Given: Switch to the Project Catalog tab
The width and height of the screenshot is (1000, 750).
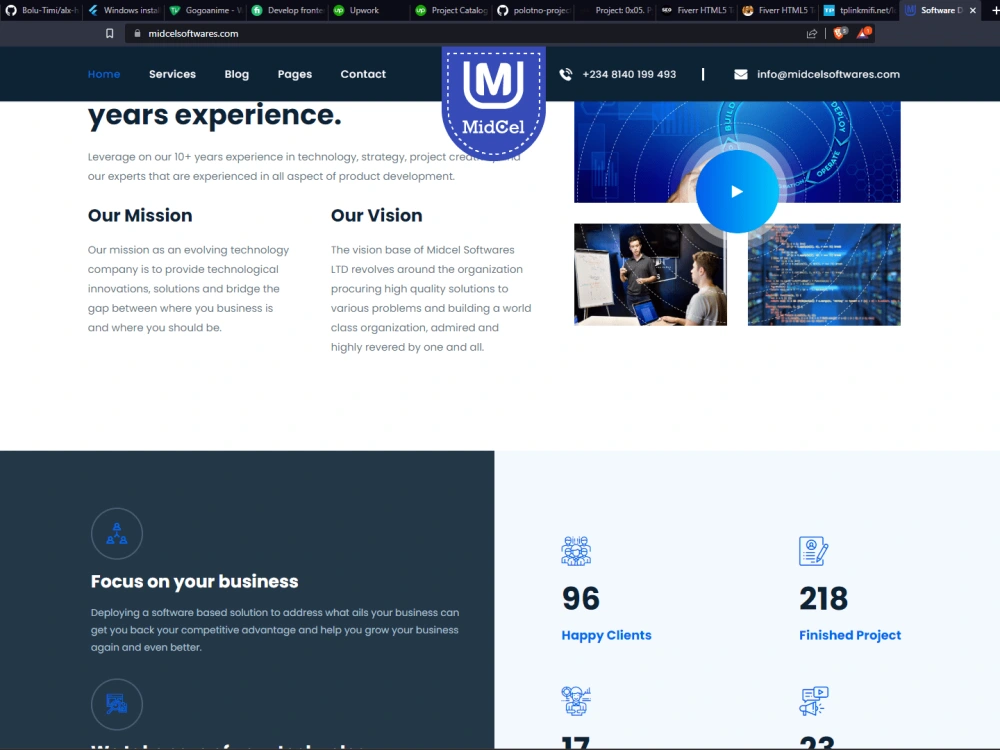Looking at the screenshot, I should pos(451,10).
